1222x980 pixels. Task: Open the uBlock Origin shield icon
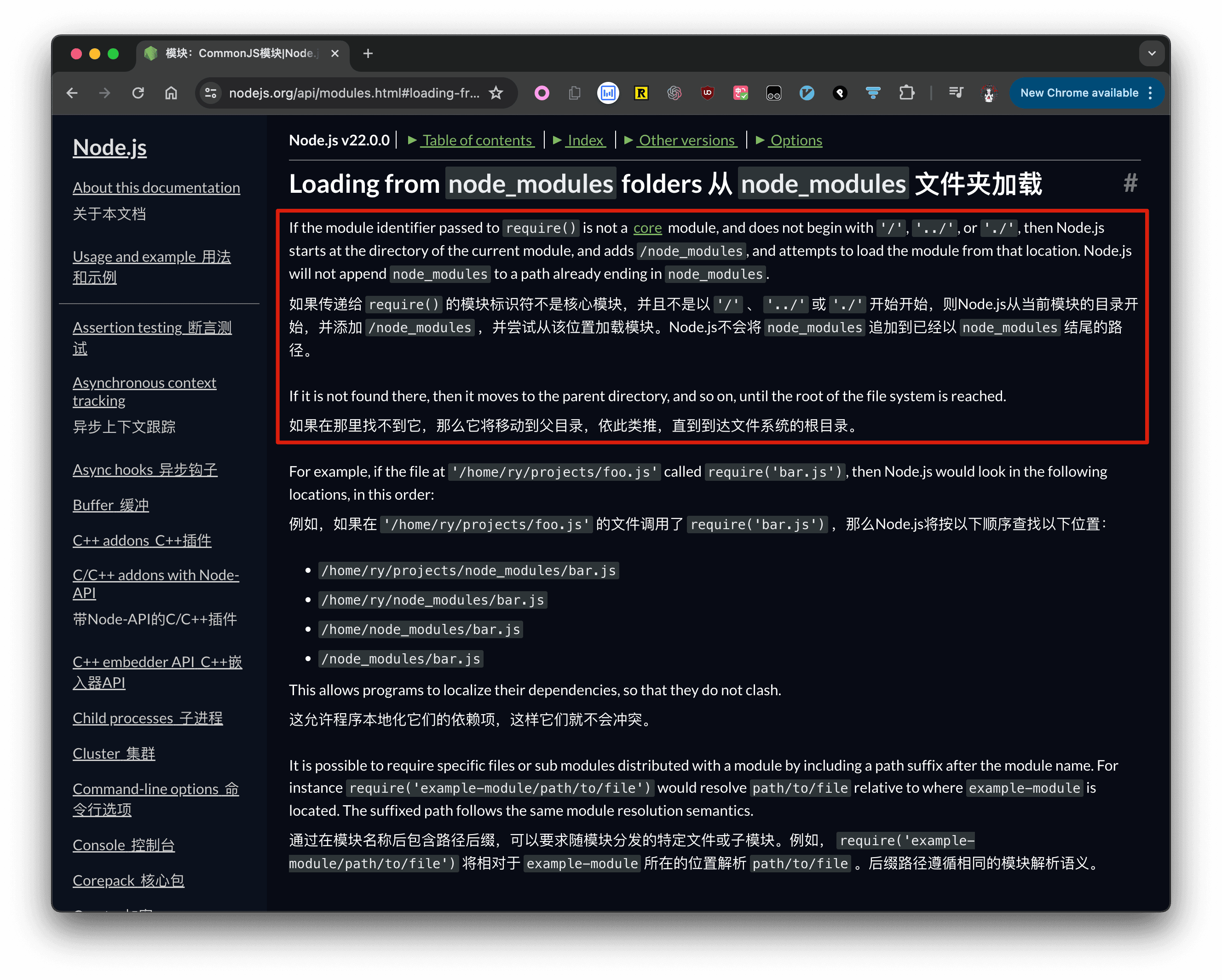pos(707,93)
